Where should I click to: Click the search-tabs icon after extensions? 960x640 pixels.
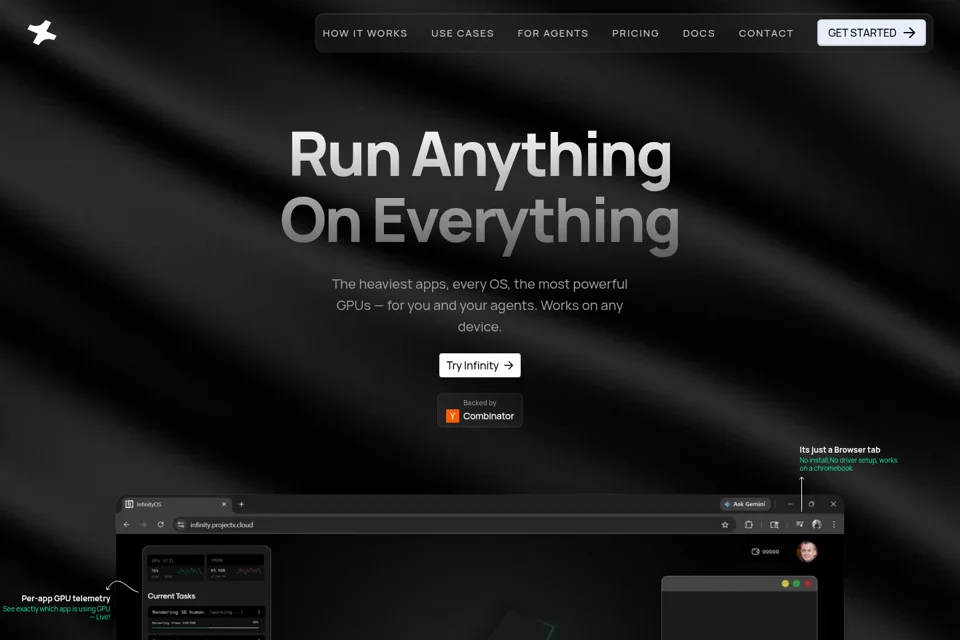pyautogui.click(x=774, y=524)
